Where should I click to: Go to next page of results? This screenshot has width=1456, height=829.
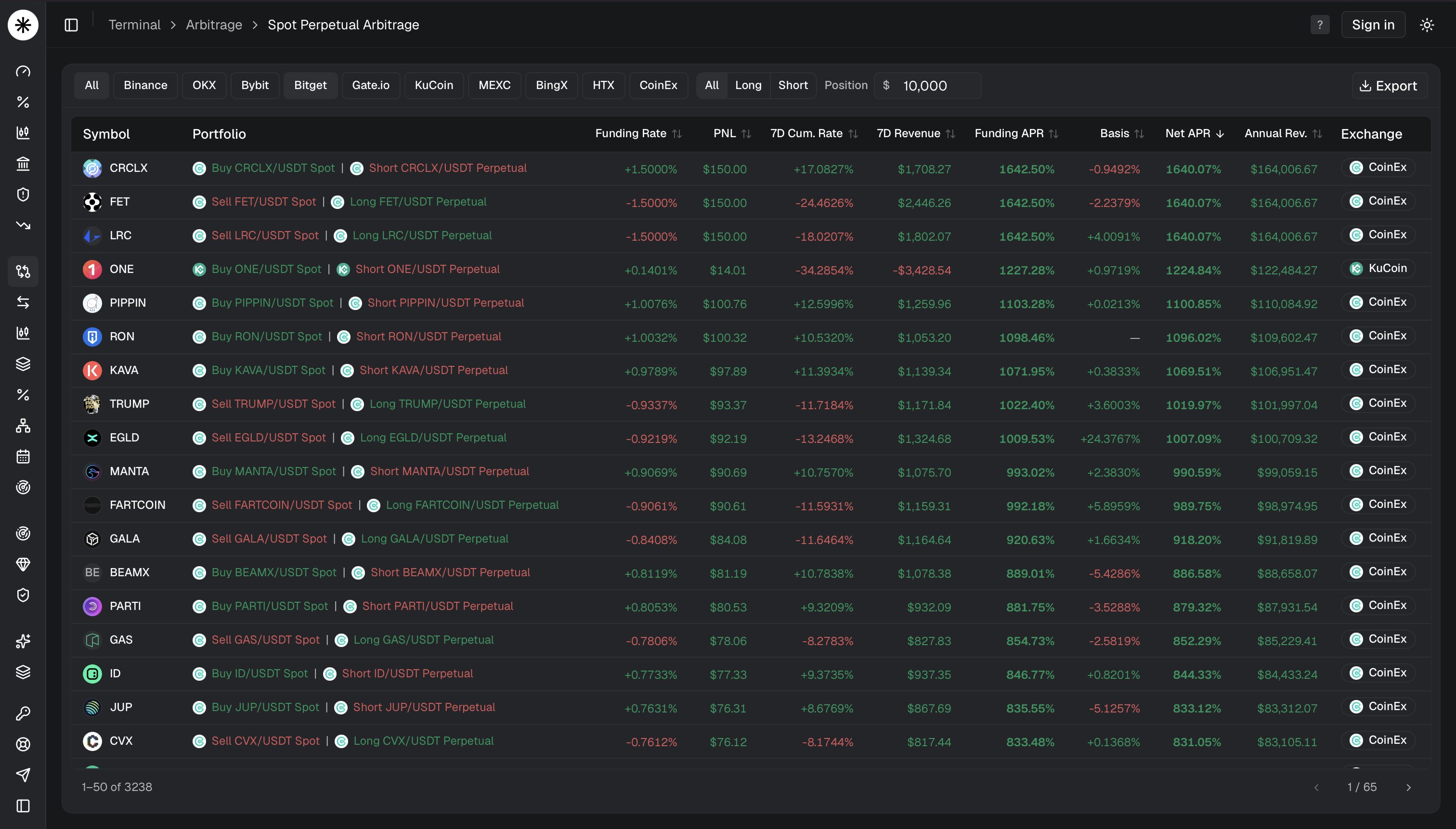[1408, 788]
